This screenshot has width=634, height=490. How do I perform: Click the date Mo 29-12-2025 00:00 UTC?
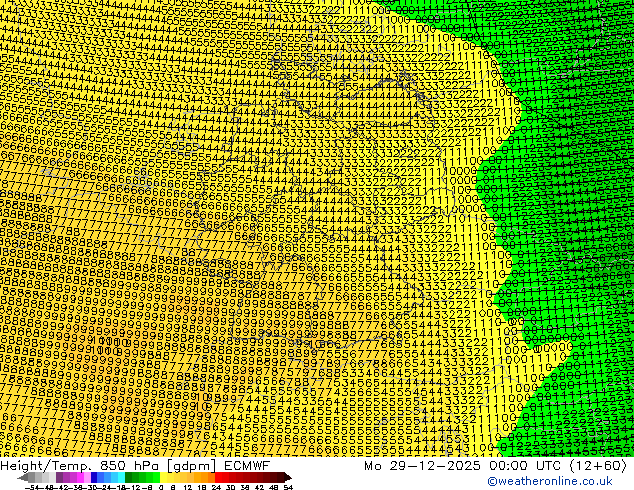click(x=465, y=466)
